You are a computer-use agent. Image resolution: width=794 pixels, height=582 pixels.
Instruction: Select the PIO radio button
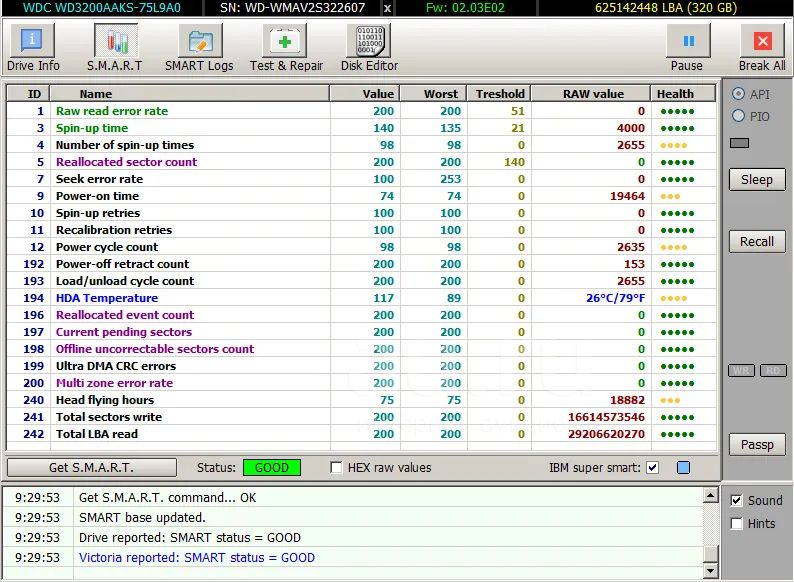(738, 116)
